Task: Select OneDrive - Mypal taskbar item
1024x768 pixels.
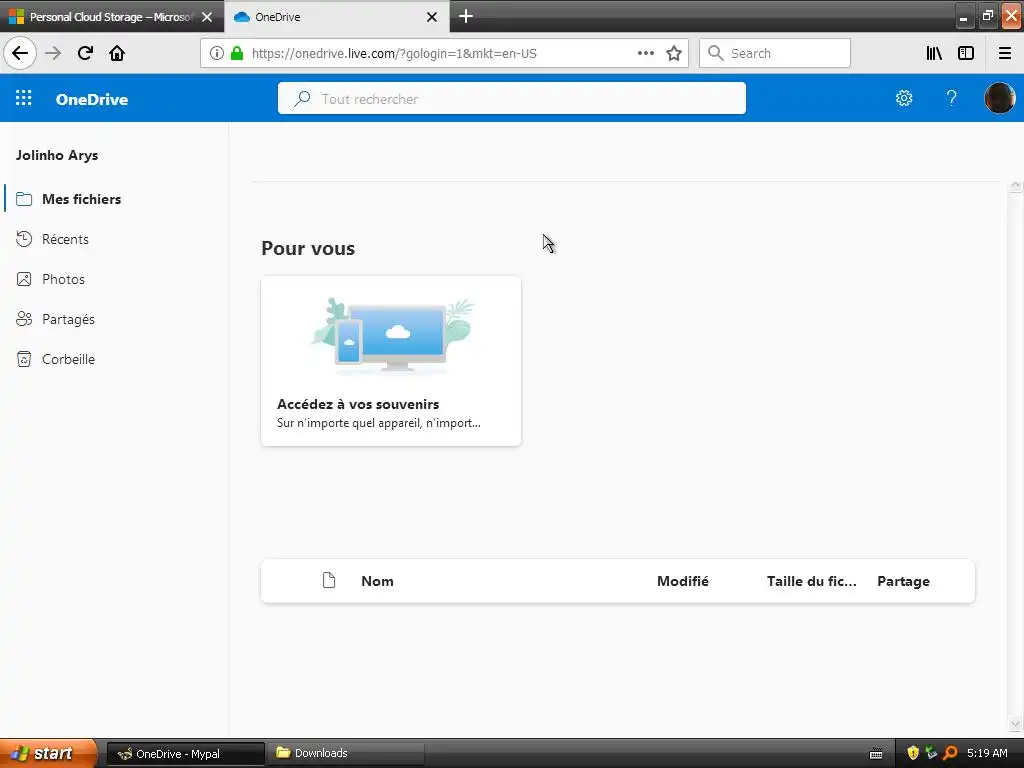Action: 185,754
